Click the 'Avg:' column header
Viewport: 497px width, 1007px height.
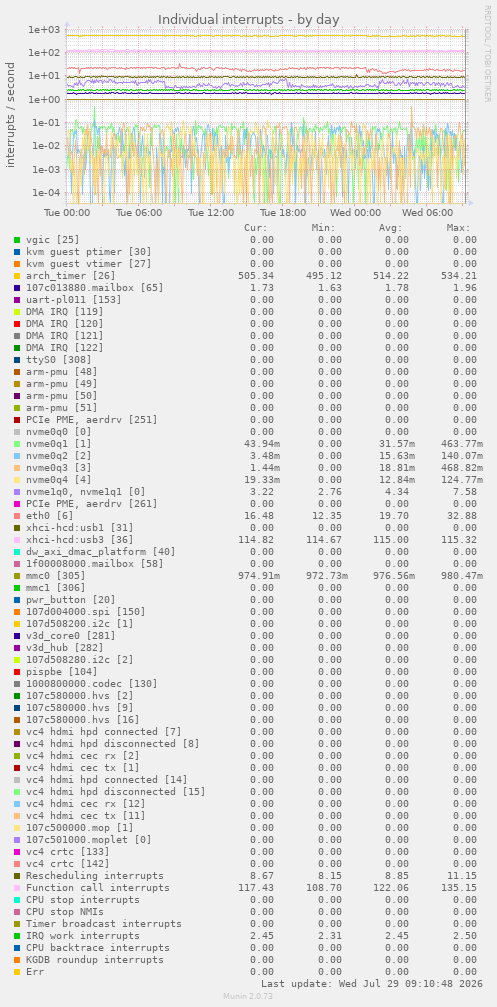[390, 227]
